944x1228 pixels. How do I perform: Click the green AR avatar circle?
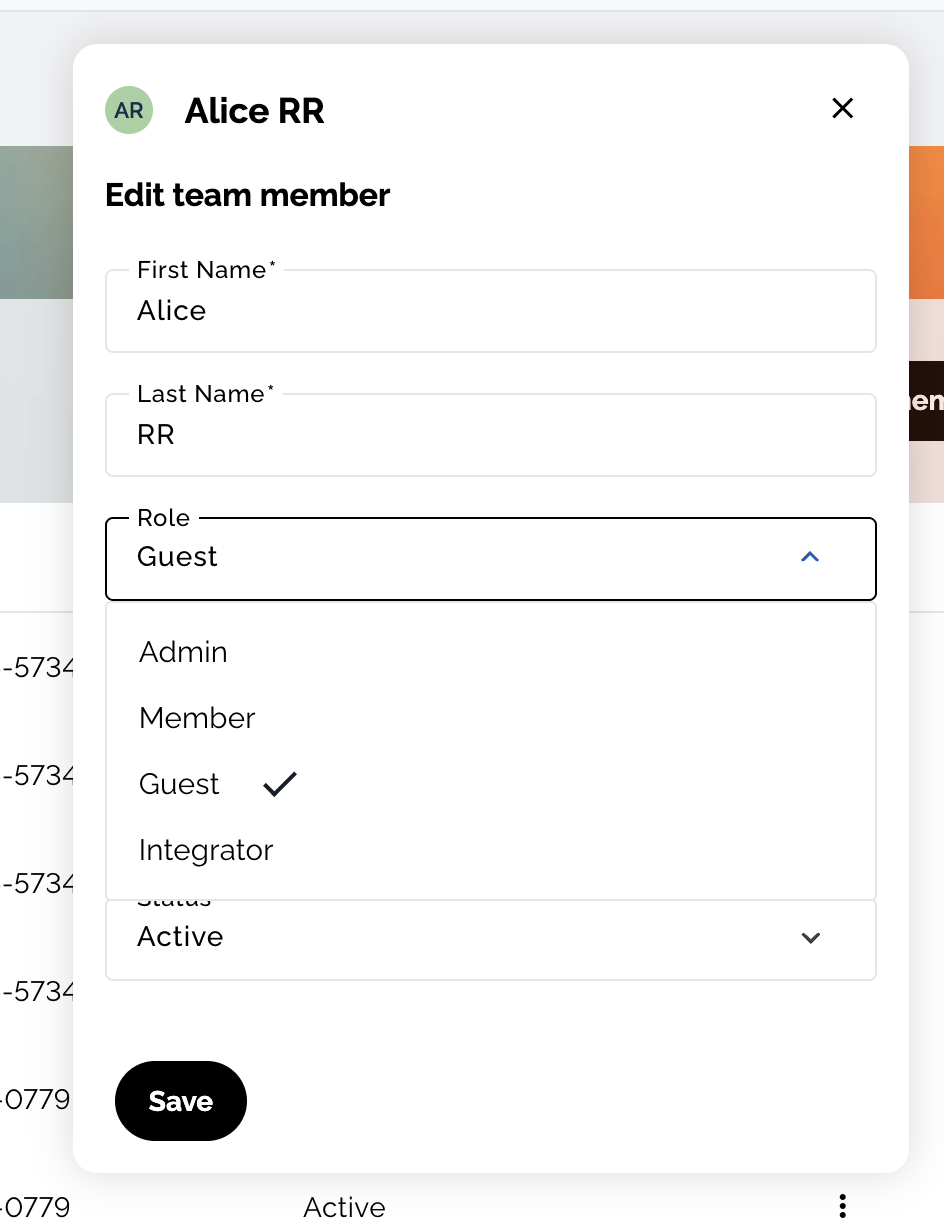(x=129, y=110)
